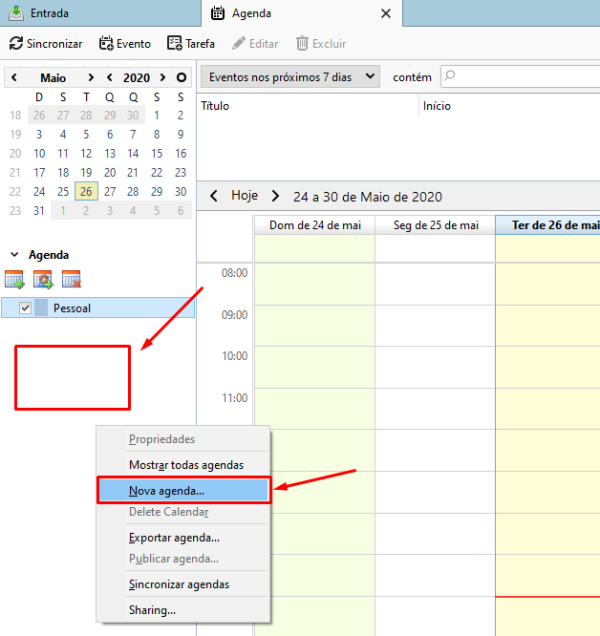Image resolution: width=600 pixels, height=636 pixels.
Task: Click the first calendar icon under Agenda
Action: 15,280
